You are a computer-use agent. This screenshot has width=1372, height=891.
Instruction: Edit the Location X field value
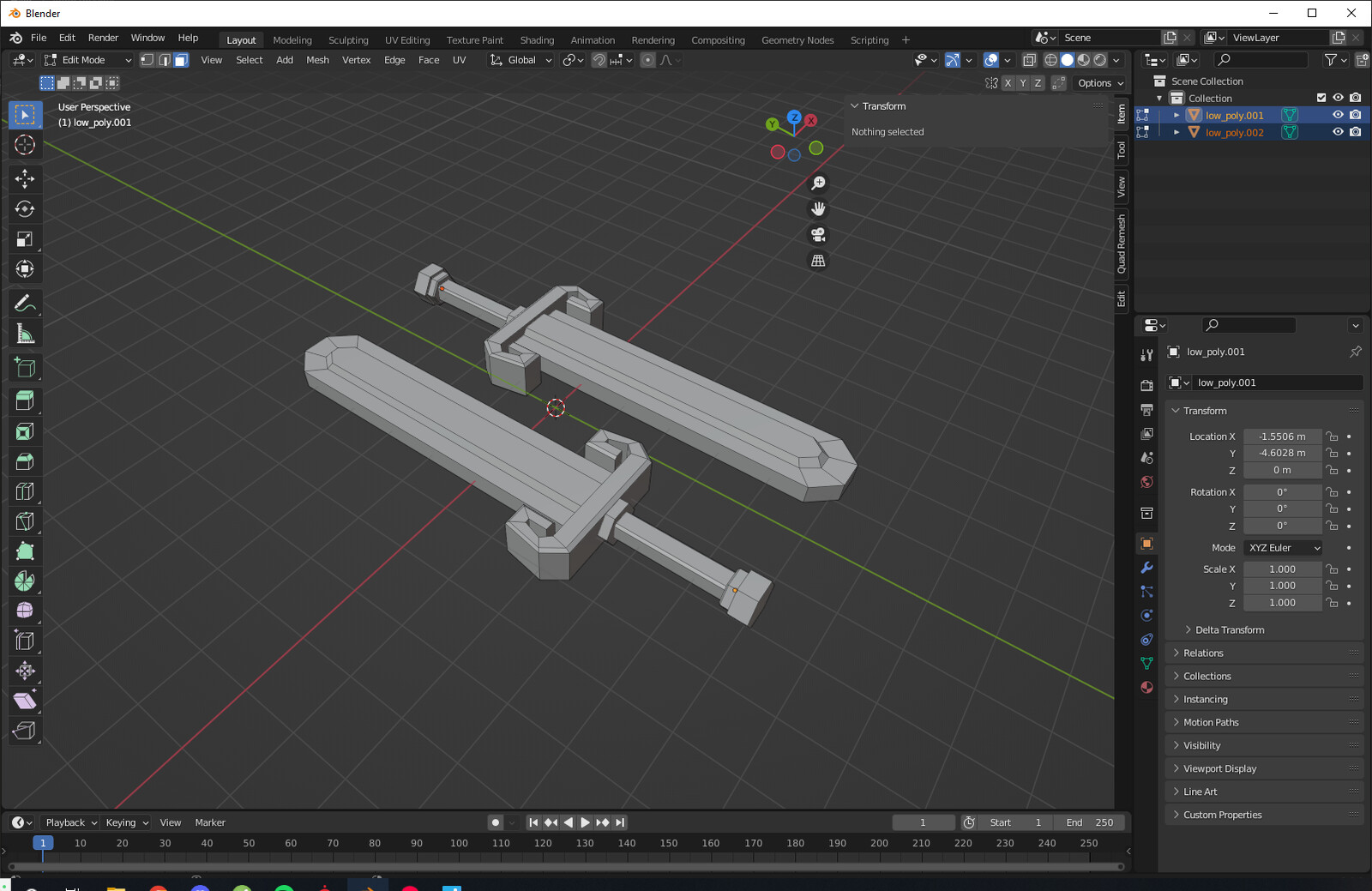pos(1282,436)
